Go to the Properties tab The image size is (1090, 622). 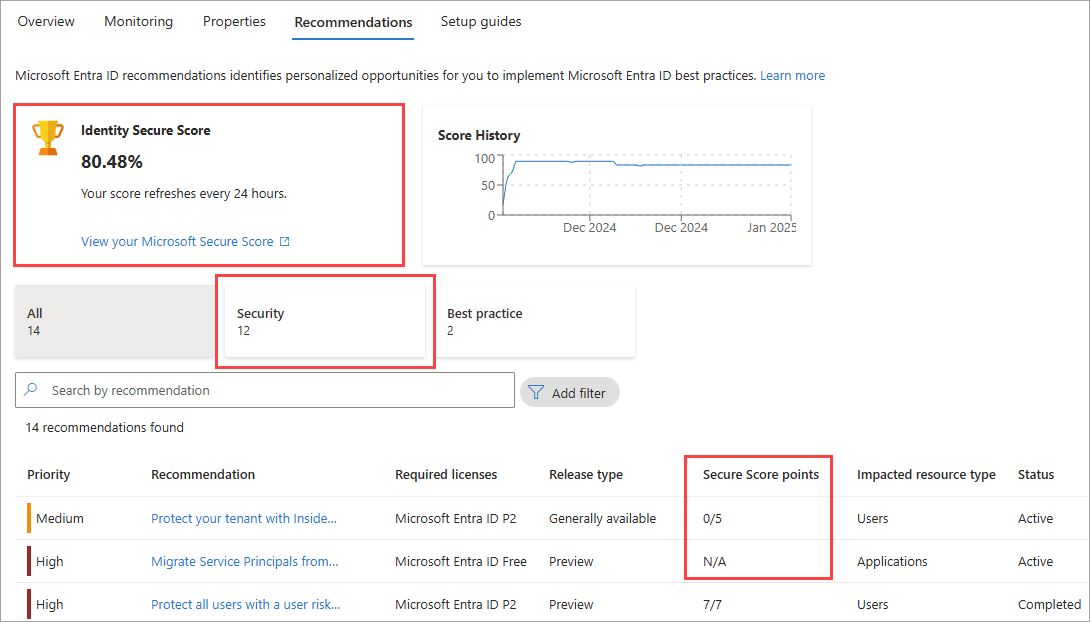234,21
